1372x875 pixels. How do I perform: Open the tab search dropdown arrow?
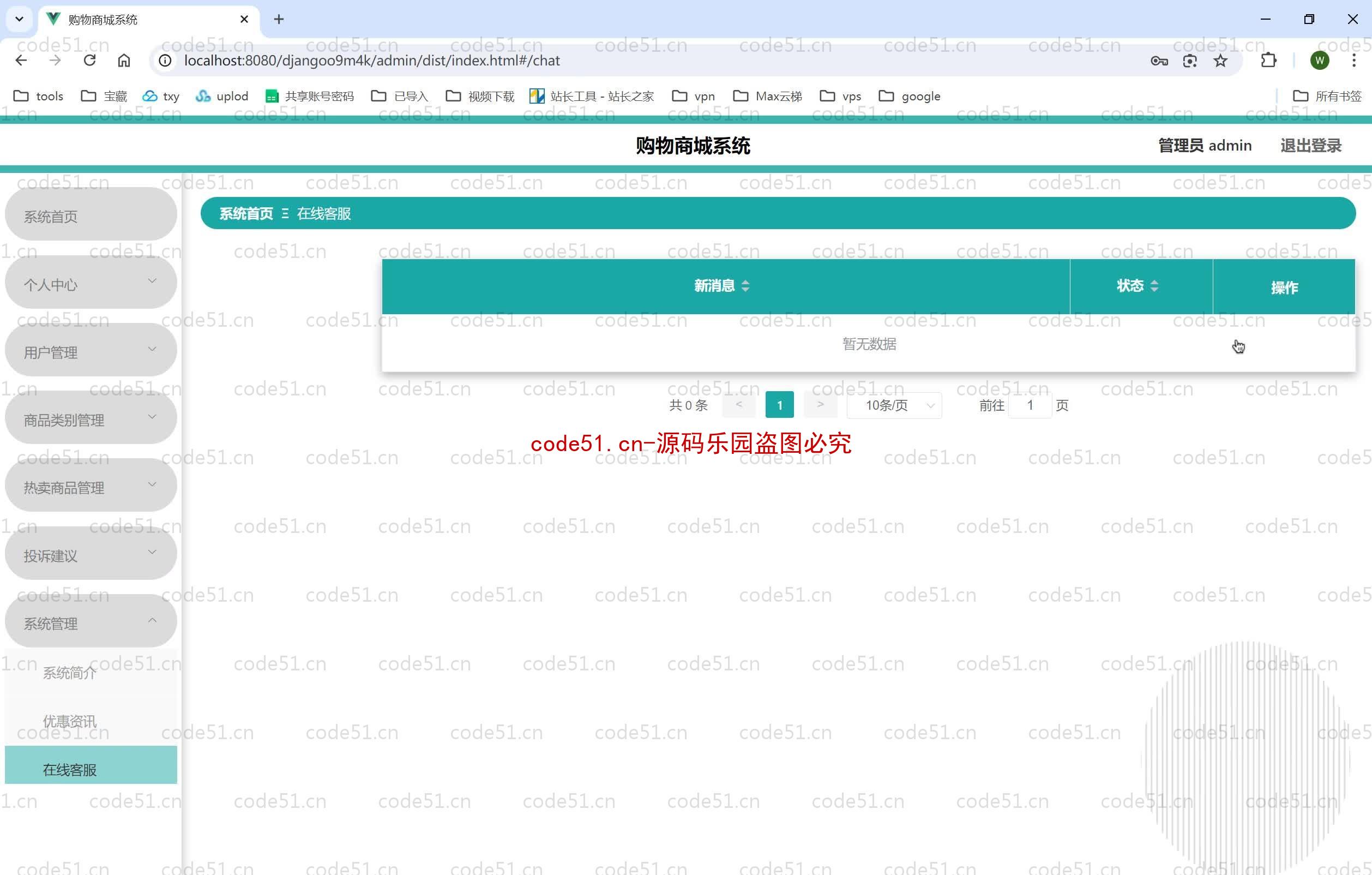(20, 20)
